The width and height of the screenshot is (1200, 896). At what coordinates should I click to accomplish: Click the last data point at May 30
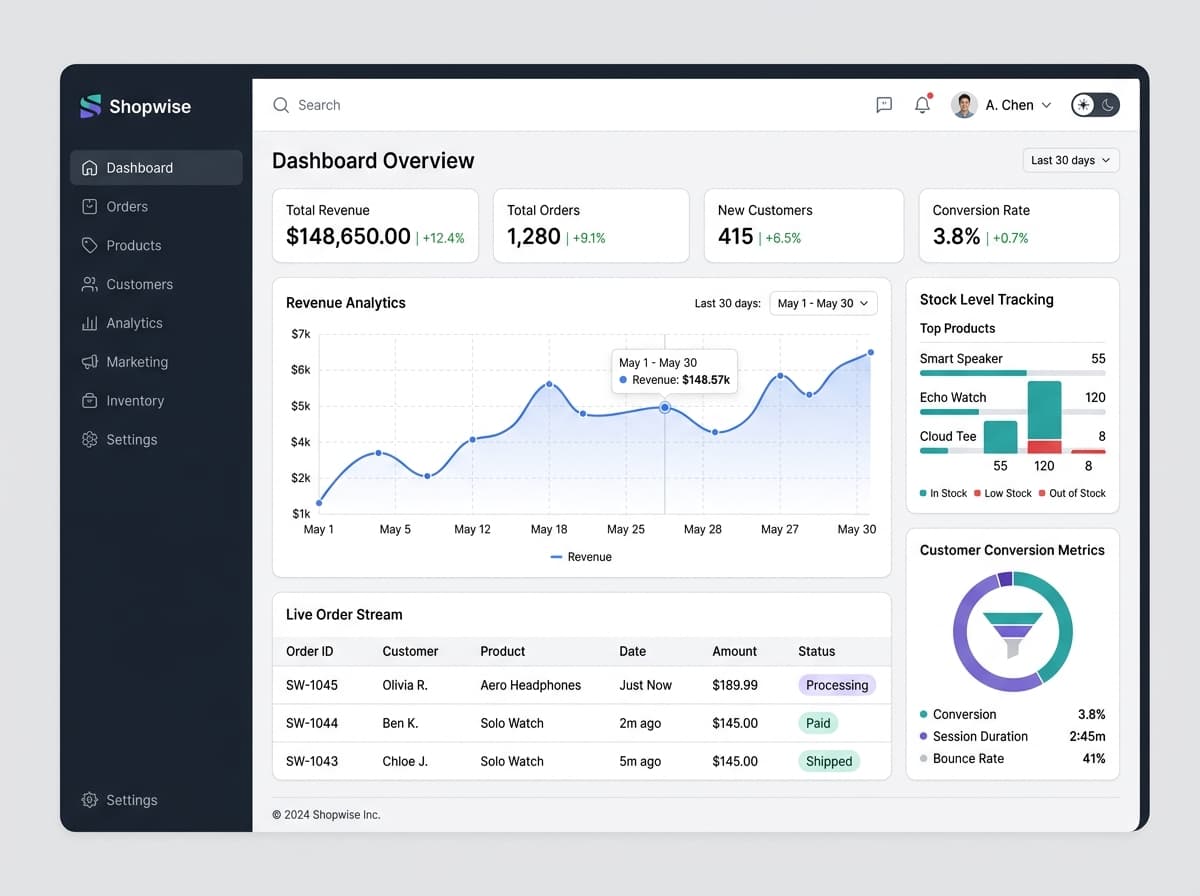coord(871,352)
